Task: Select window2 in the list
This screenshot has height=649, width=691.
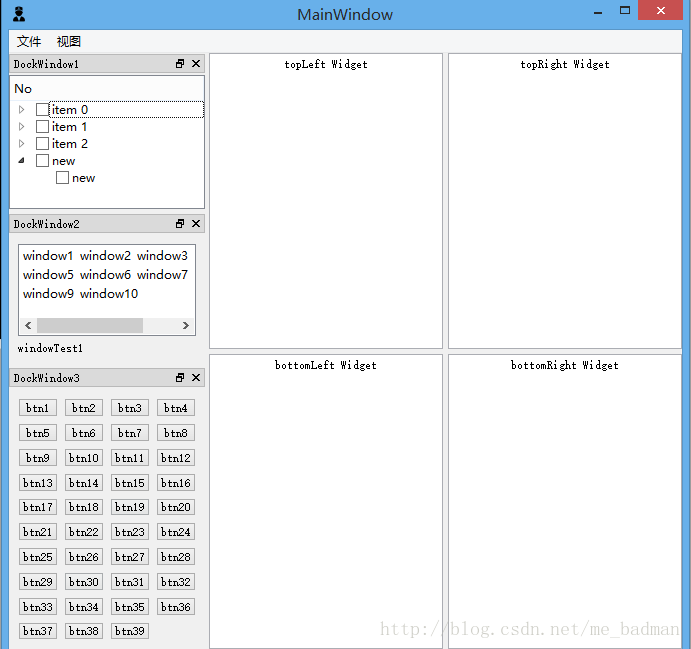Action: click(105, 256)
